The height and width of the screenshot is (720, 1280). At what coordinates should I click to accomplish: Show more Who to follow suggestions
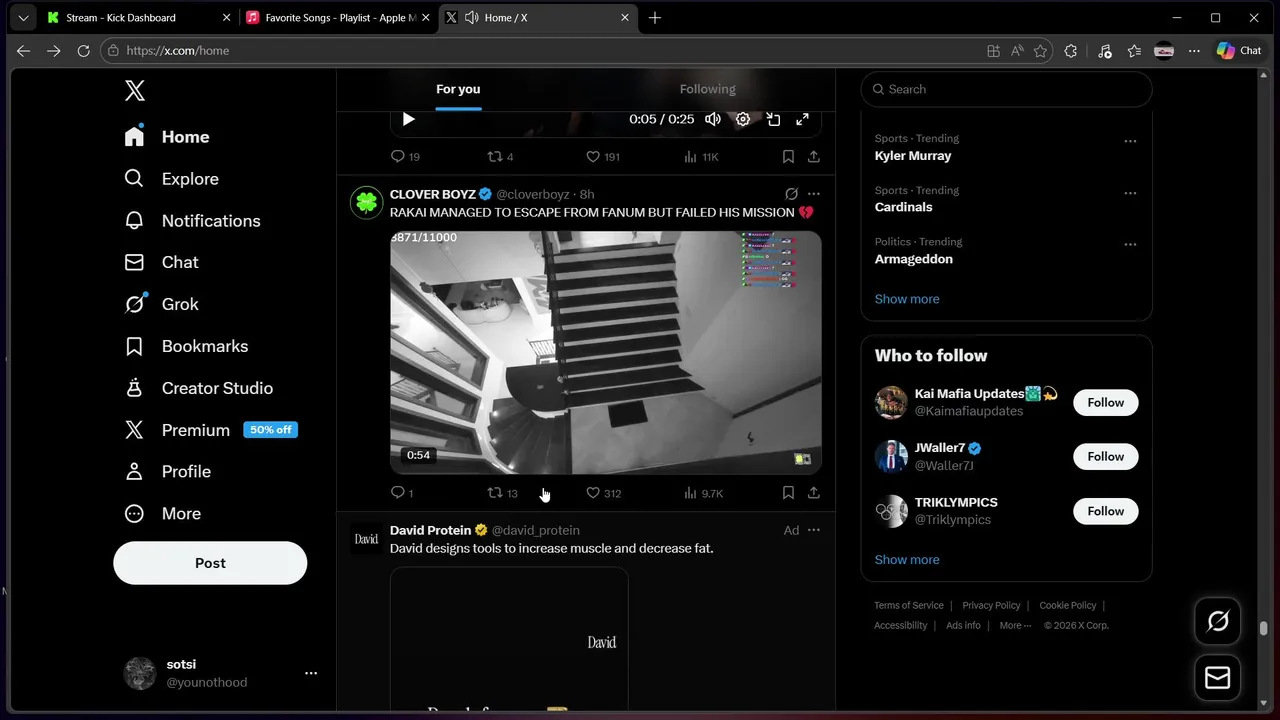tap(907, 560)
